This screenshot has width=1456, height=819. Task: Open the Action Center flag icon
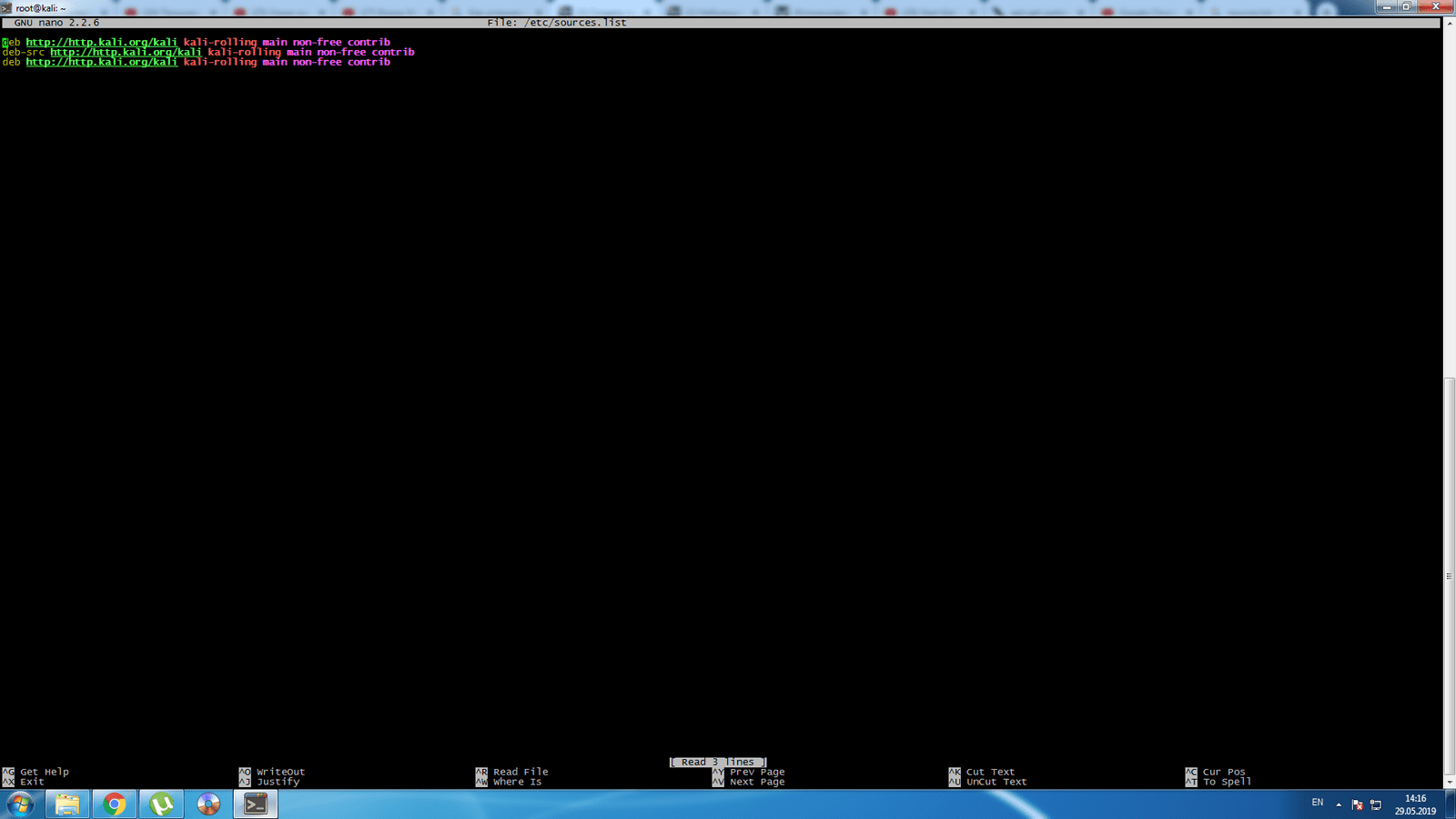1357,804
